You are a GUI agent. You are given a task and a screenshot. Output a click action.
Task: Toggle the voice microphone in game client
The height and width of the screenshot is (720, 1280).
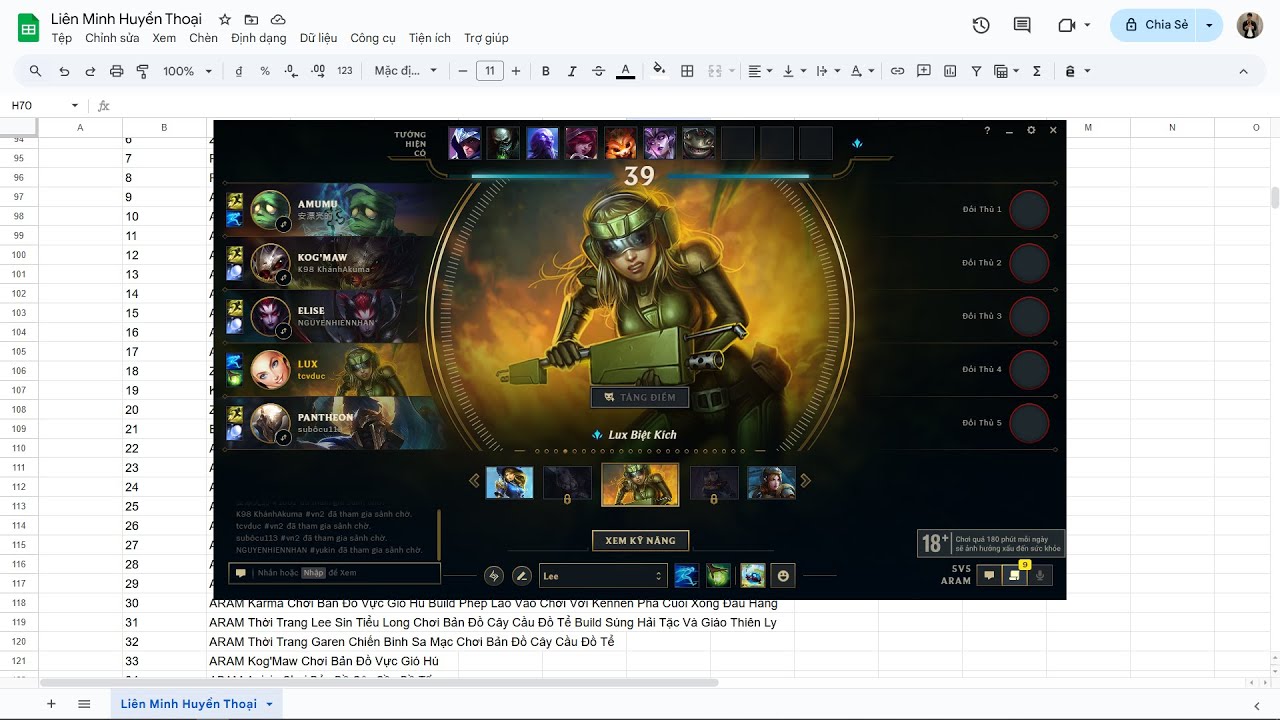pyautogui.click(x=1040, y=575)
